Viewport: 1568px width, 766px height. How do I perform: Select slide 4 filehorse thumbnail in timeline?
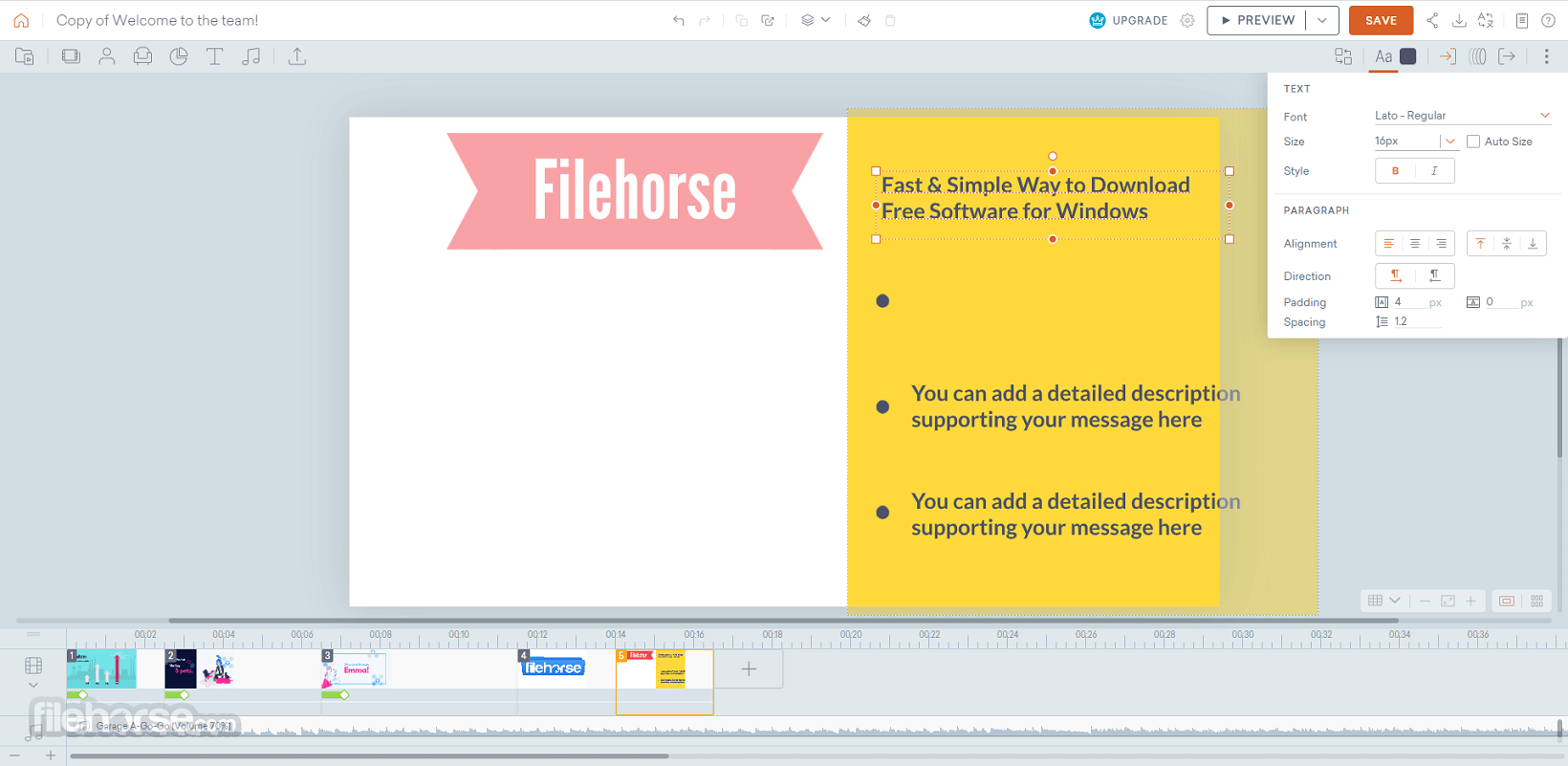click(553, 668)
